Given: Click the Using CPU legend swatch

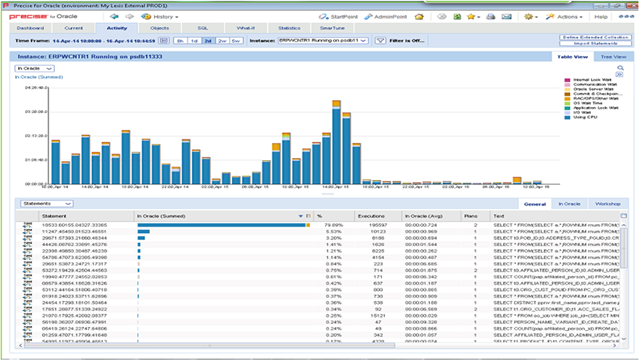Looking at the screenshot, I should 567,117.
